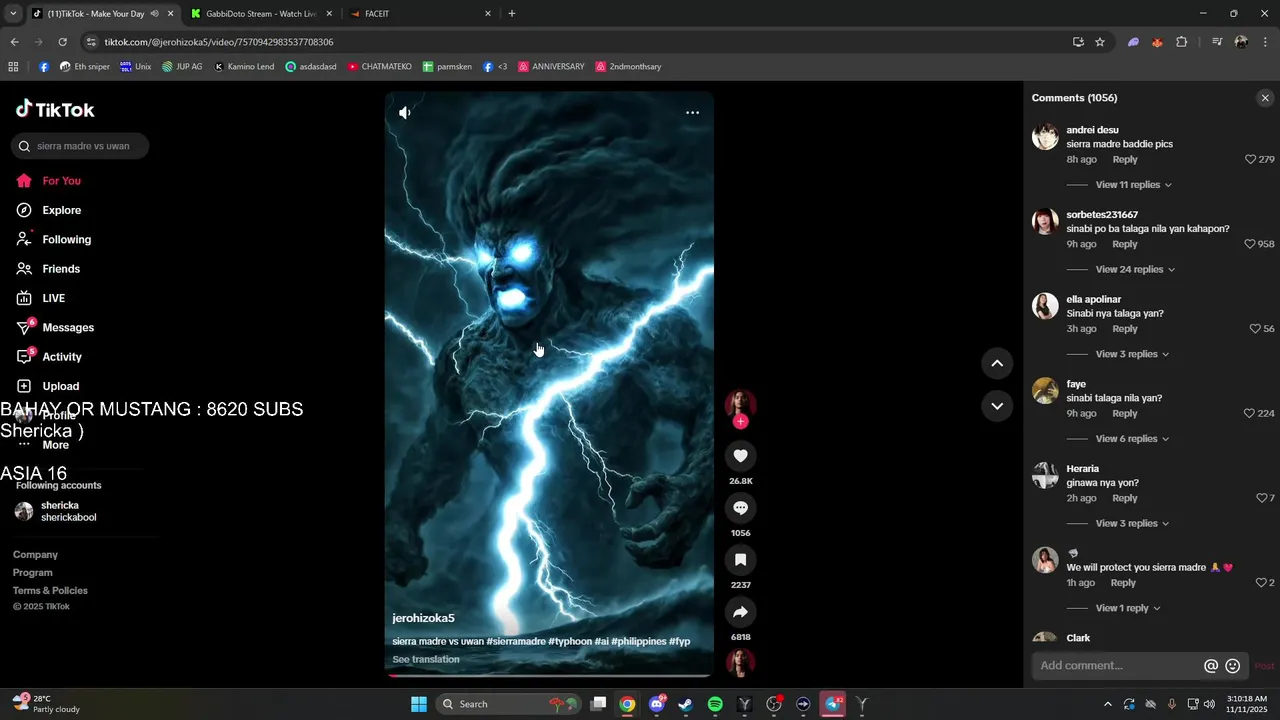Click the taskbar Search box
The image size is (1280, 720).
click(508, 704)
